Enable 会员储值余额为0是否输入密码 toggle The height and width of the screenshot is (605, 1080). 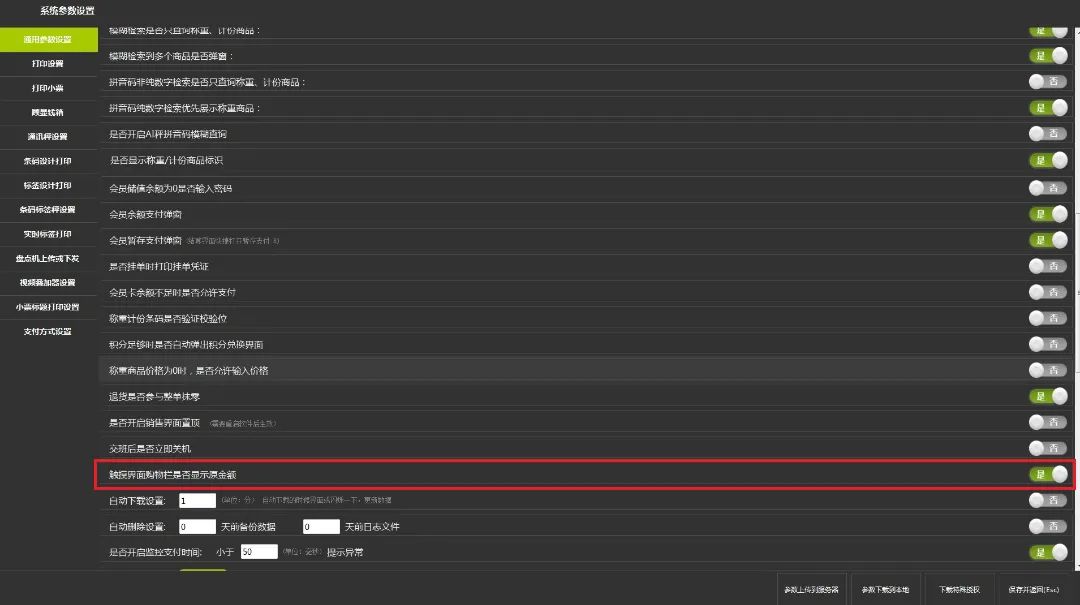click(1048, 188)
